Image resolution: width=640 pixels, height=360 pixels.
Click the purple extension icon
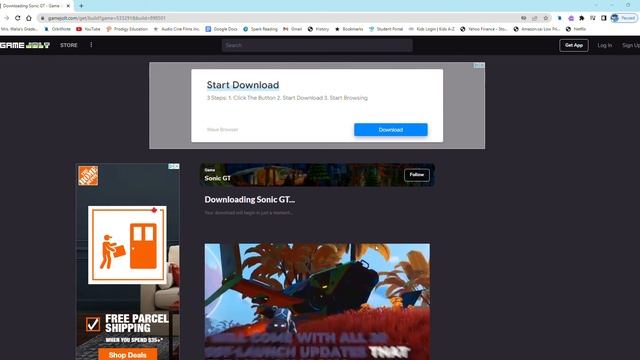point(571,18)
